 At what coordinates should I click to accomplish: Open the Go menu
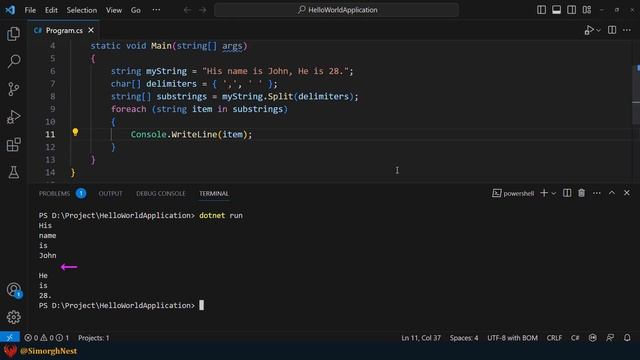coord(136,10)
